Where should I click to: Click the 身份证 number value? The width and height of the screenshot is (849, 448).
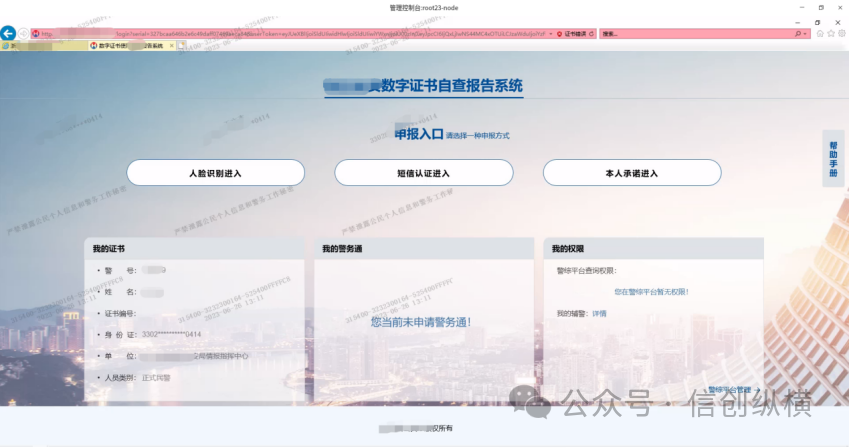pyautogui.click(x=171, y=334)
